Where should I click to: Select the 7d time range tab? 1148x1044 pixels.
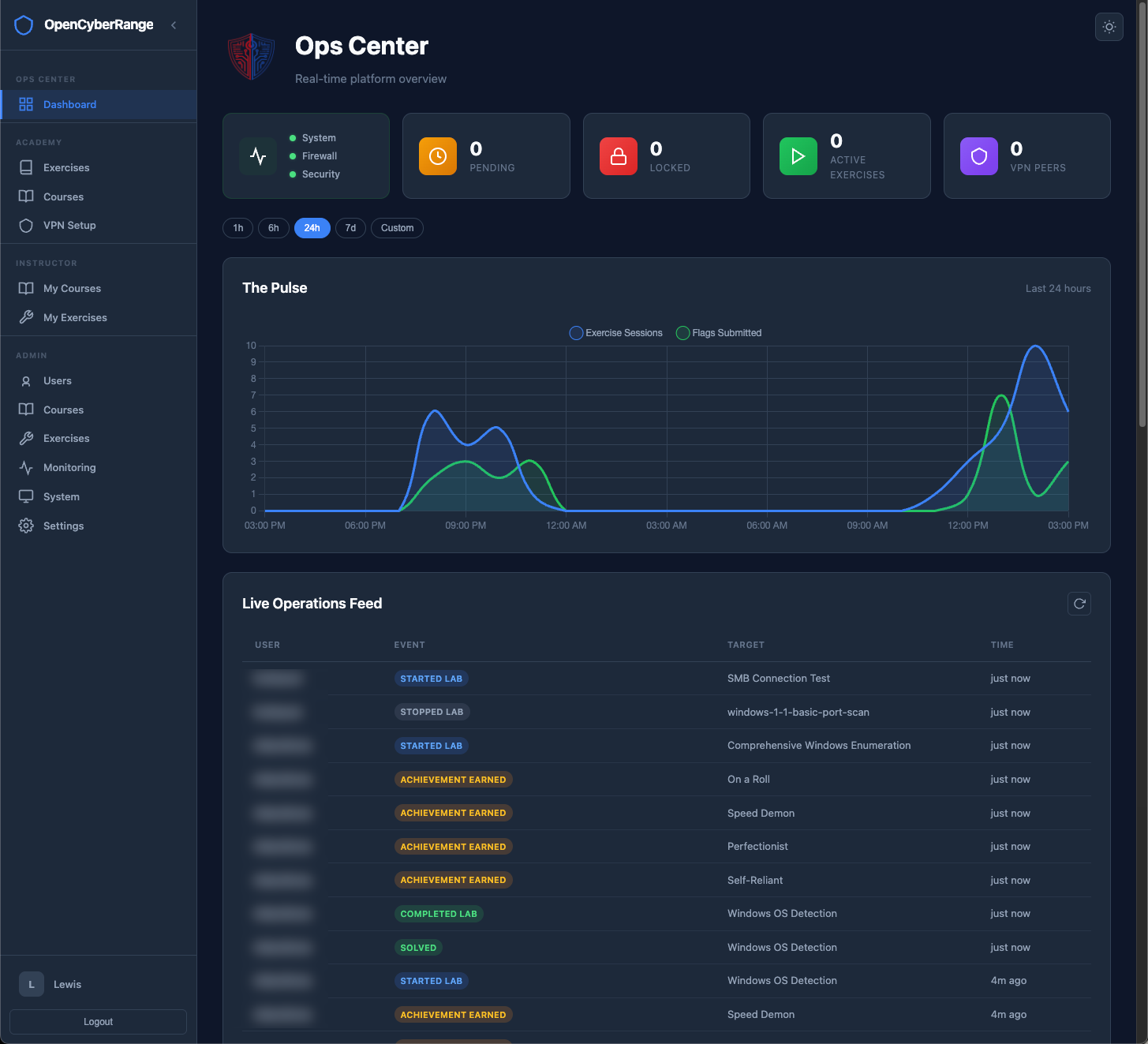pyautogui.click(x=350, y=228)
